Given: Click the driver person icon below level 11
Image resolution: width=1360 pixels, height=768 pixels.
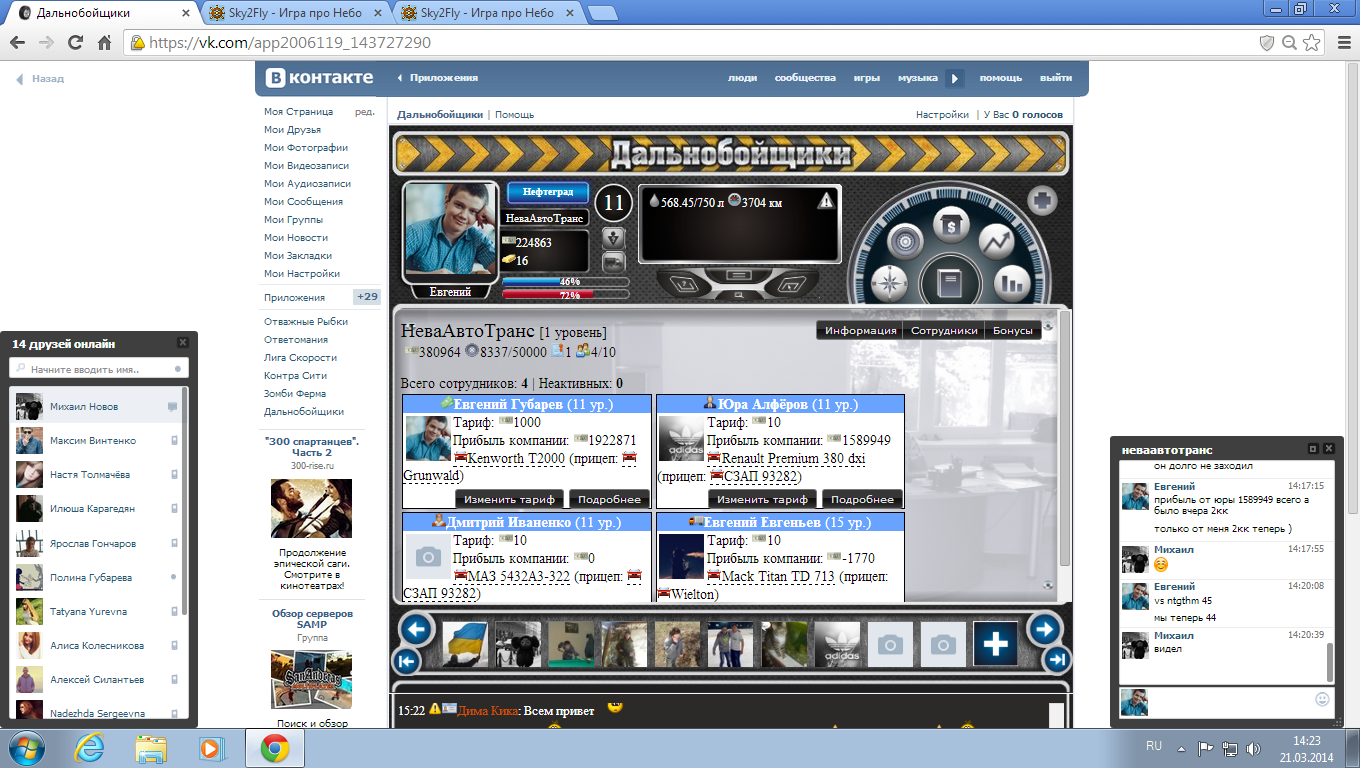Looking at the screenshot, I should [614, 238].
